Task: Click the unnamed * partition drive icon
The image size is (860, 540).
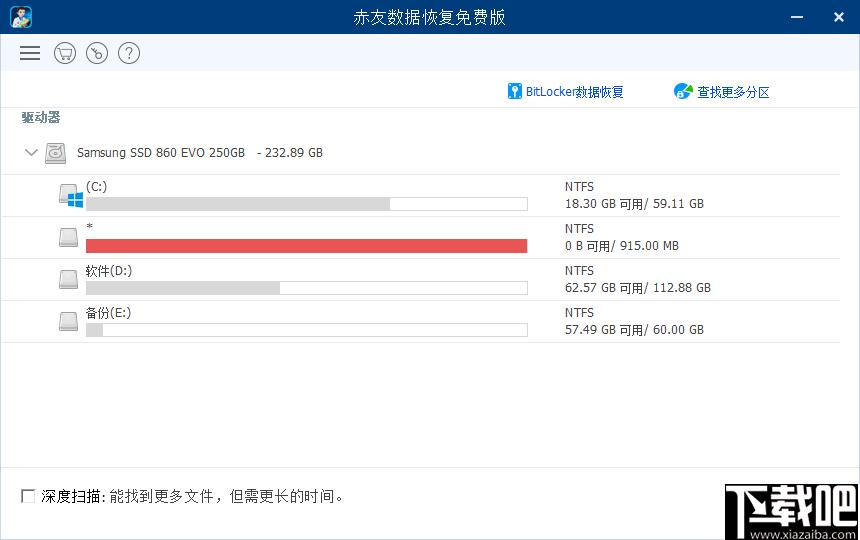Action: [69, 237]
